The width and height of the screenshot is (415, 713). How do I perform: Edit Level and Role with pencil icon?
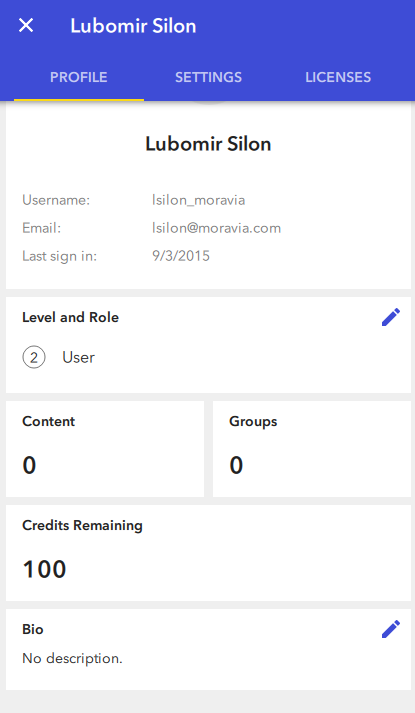point(391,317)
